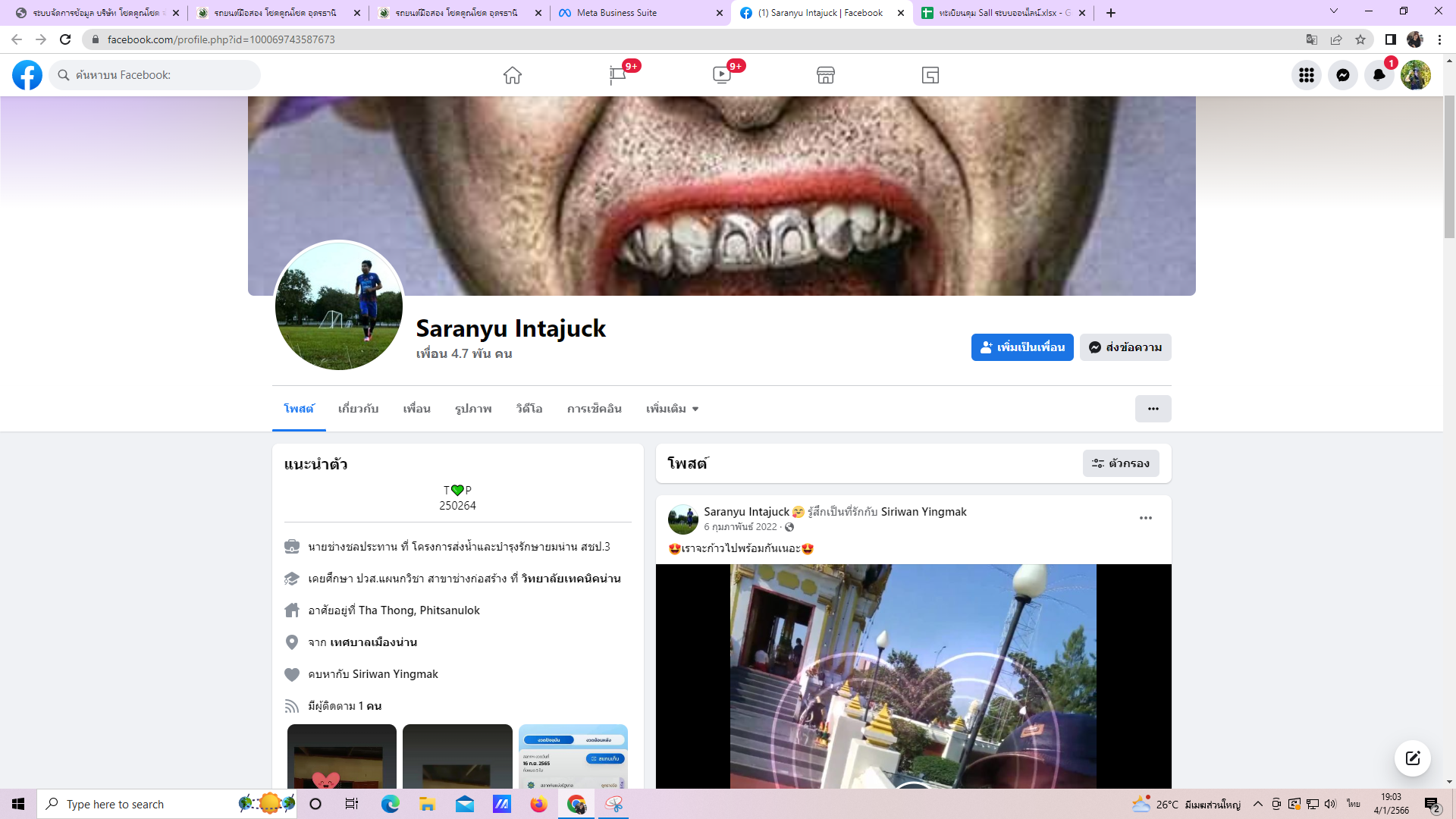The width and height of the screenshot is (1456, 819).
Task: Open profile three-dots options menu
Action: tap(1153, 409)
